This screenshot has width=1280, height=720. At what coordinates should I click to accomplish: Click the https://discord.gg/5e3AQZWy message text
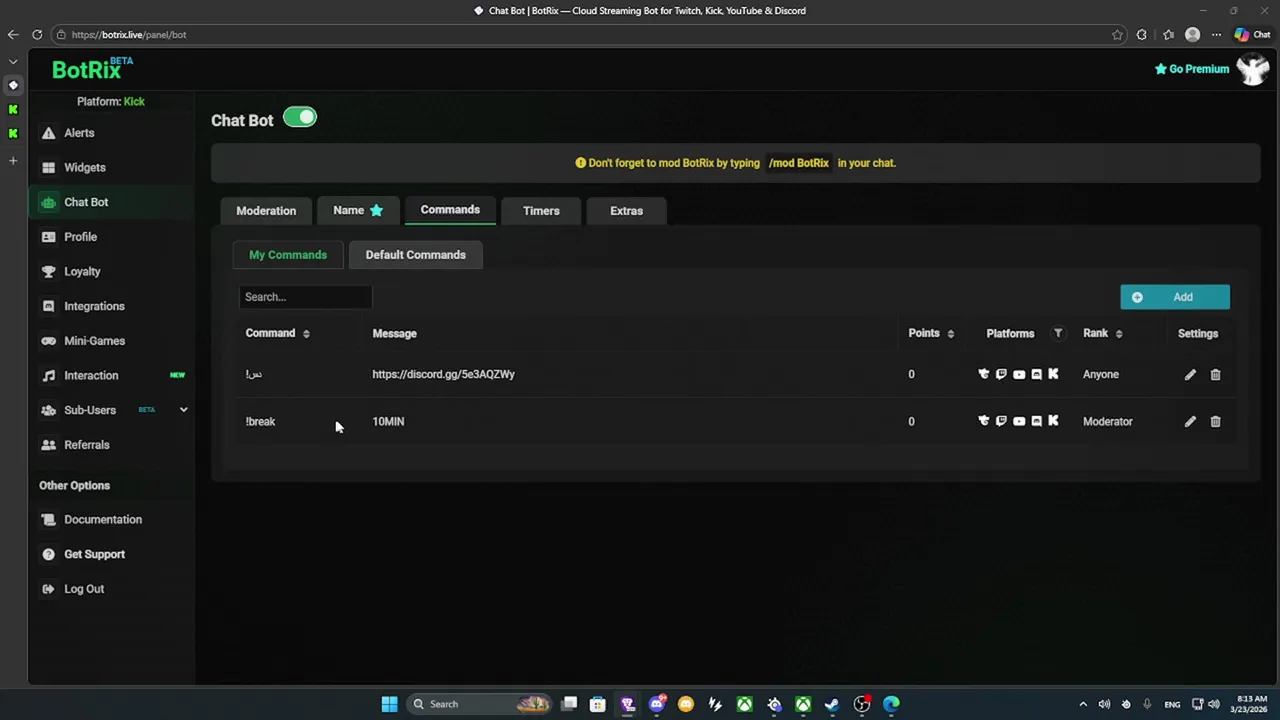(x=443, y=374)
